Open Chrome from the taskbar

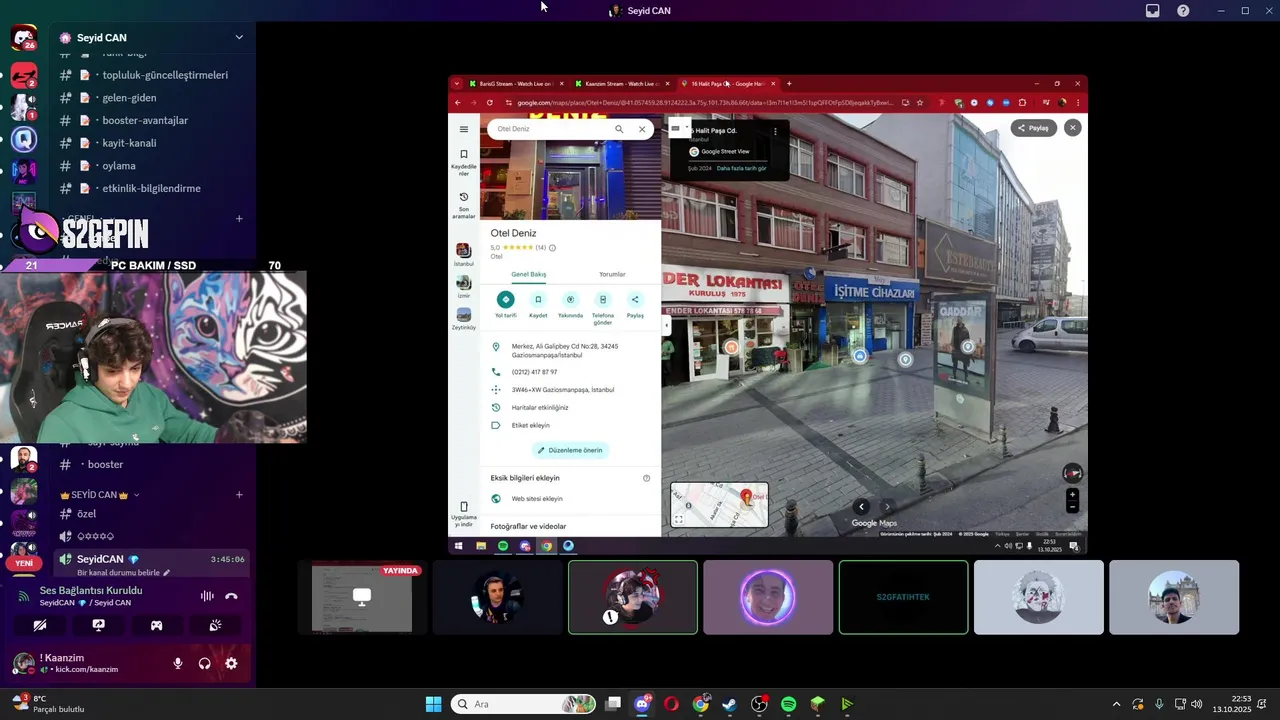click(x=700, y=704)
